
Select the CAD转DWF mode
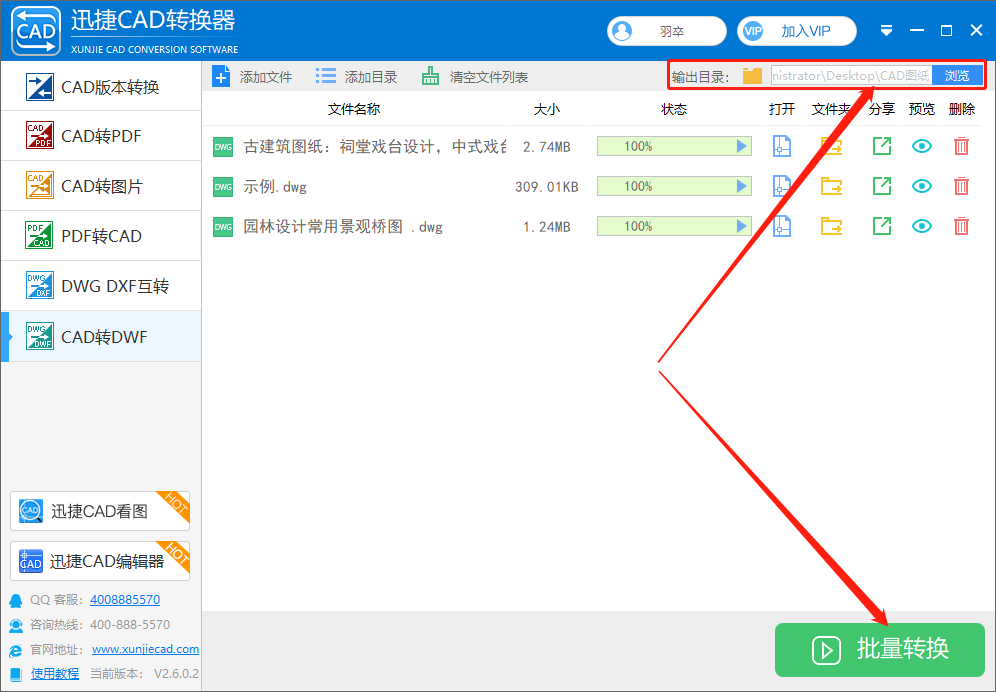102,336
